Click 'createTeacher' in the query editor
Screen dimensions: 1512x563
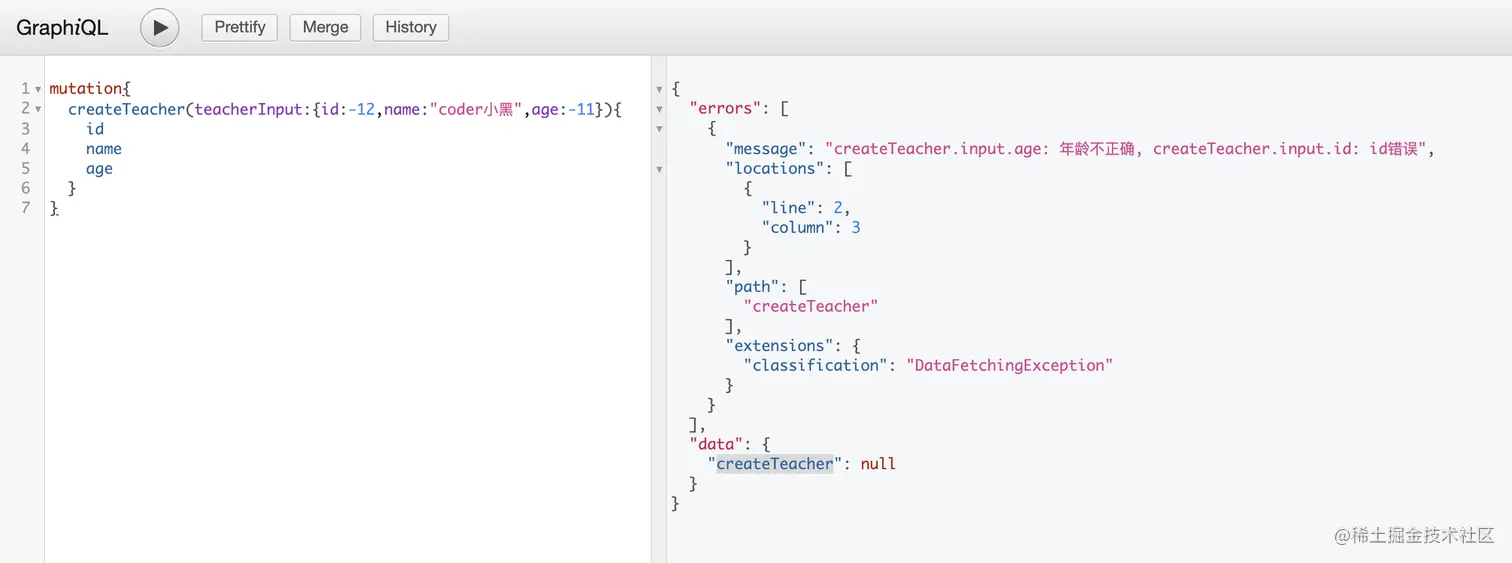[126, 109]
